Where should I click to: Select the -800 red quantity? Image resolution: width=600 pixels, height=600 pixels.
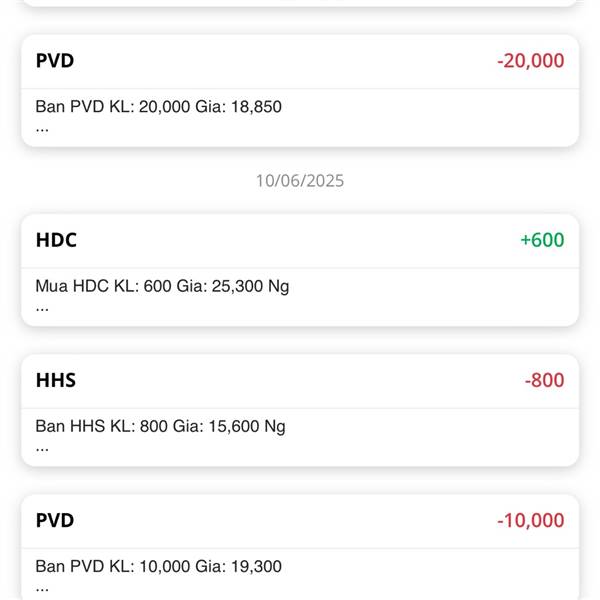(x=545, y=380)
